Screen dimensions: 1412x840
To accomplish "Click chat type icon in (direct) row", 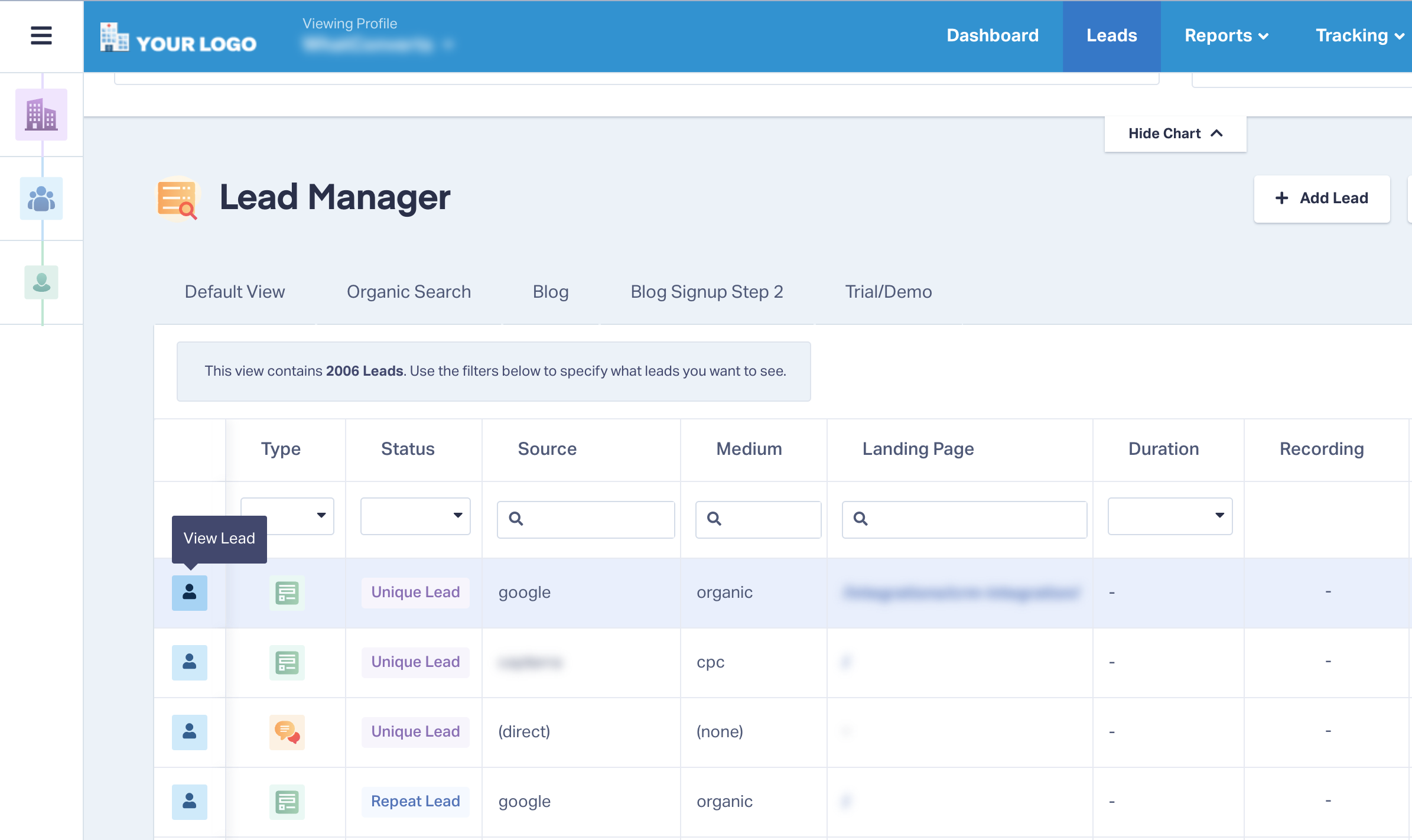I will pyautogui.click(x=287, y=732).
